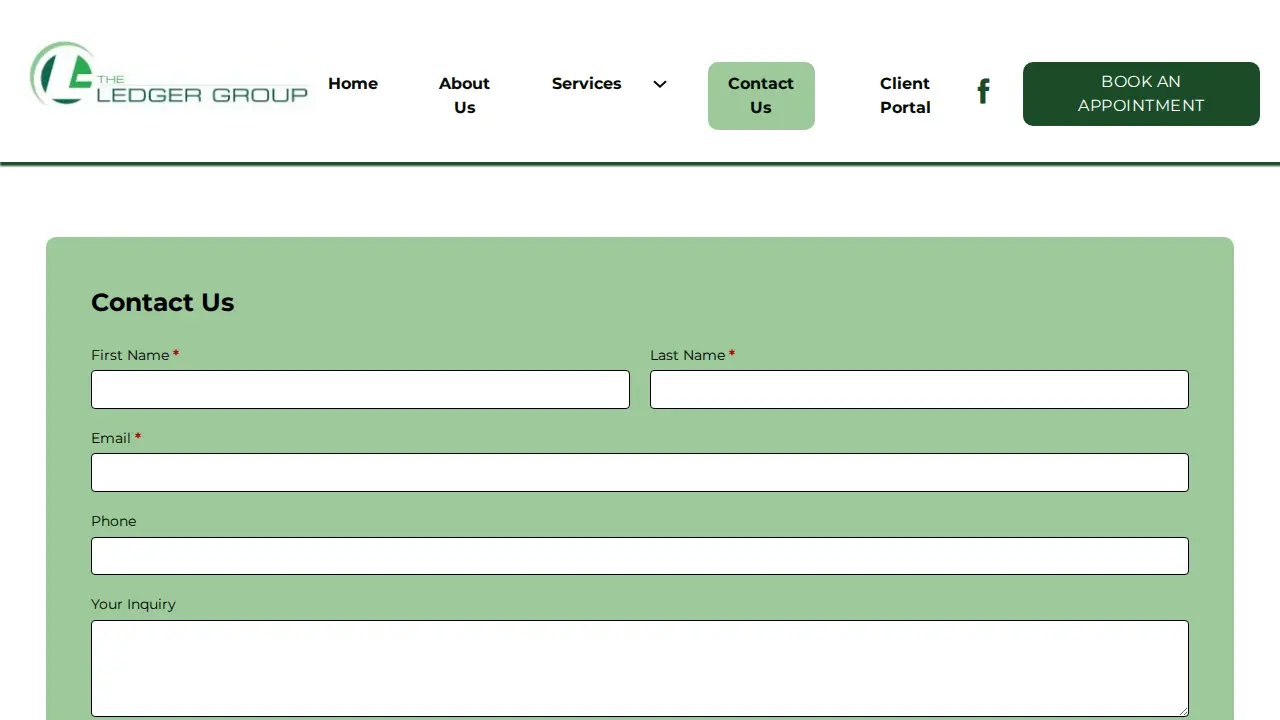Click the Your Inquiry label
Viewport: 1280px width, 720px height.
point(133,604)
